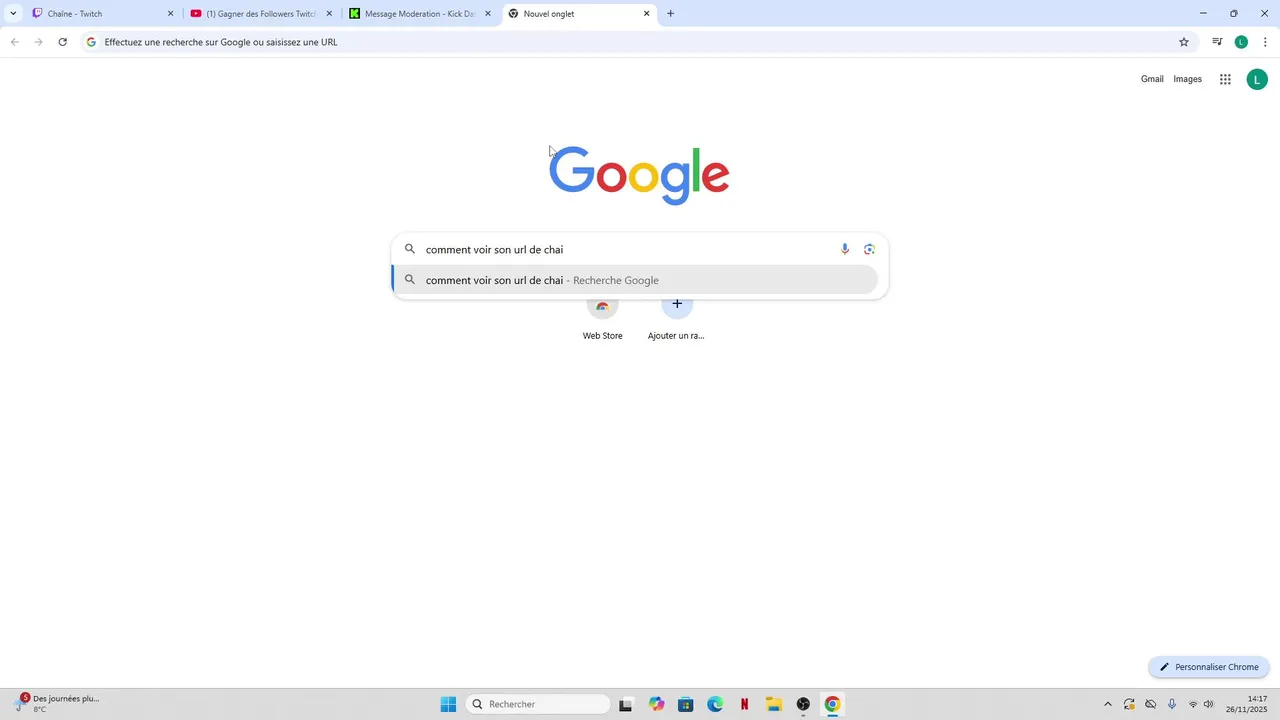This screenshot has width=1280, height=720.
Task: Select the Nouvel onglet tab
Action: click(580, 14)
